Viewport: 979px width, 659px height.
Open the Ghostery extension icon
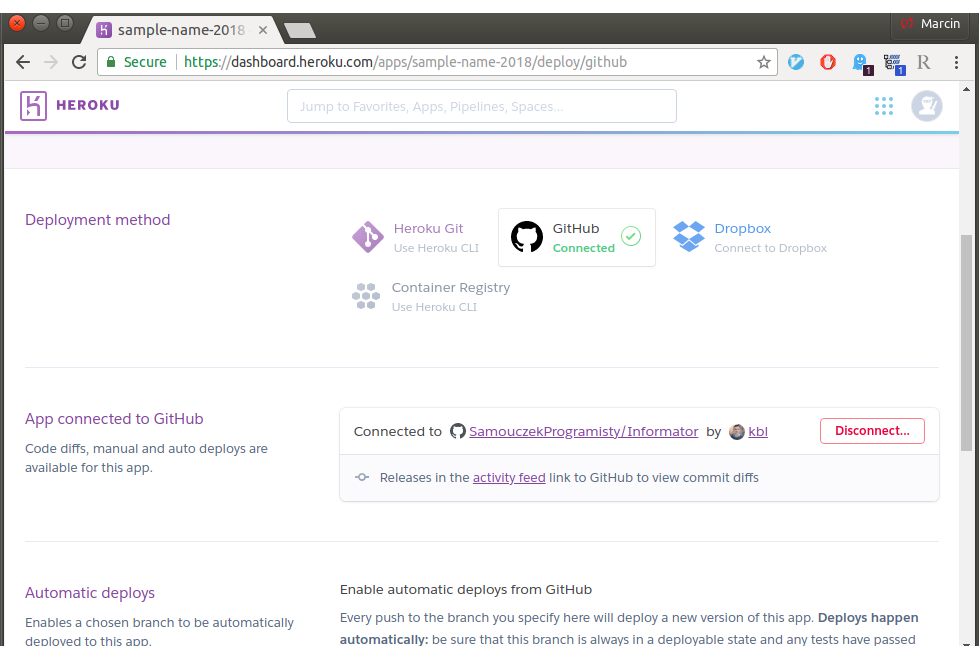(862, 64)
